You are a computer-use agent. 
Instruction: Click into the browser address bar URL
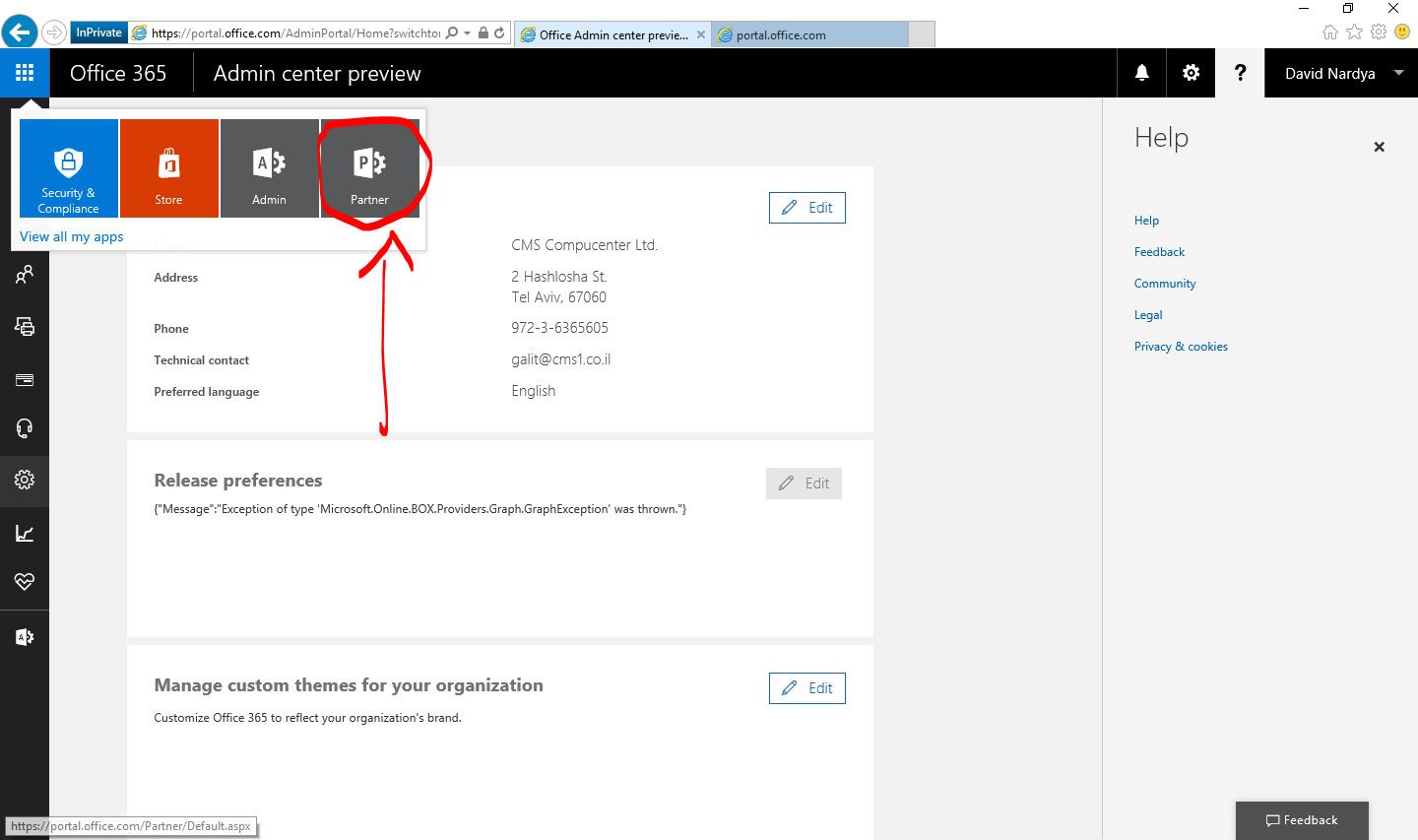tap(295, 32)
